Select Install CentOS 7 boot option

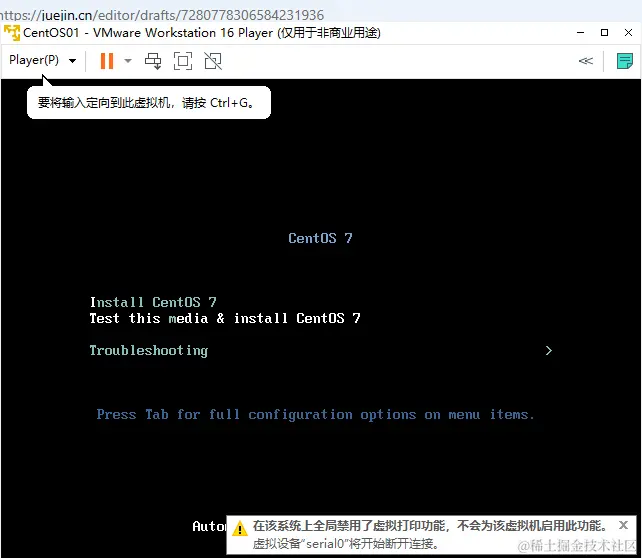pos(153,302)
